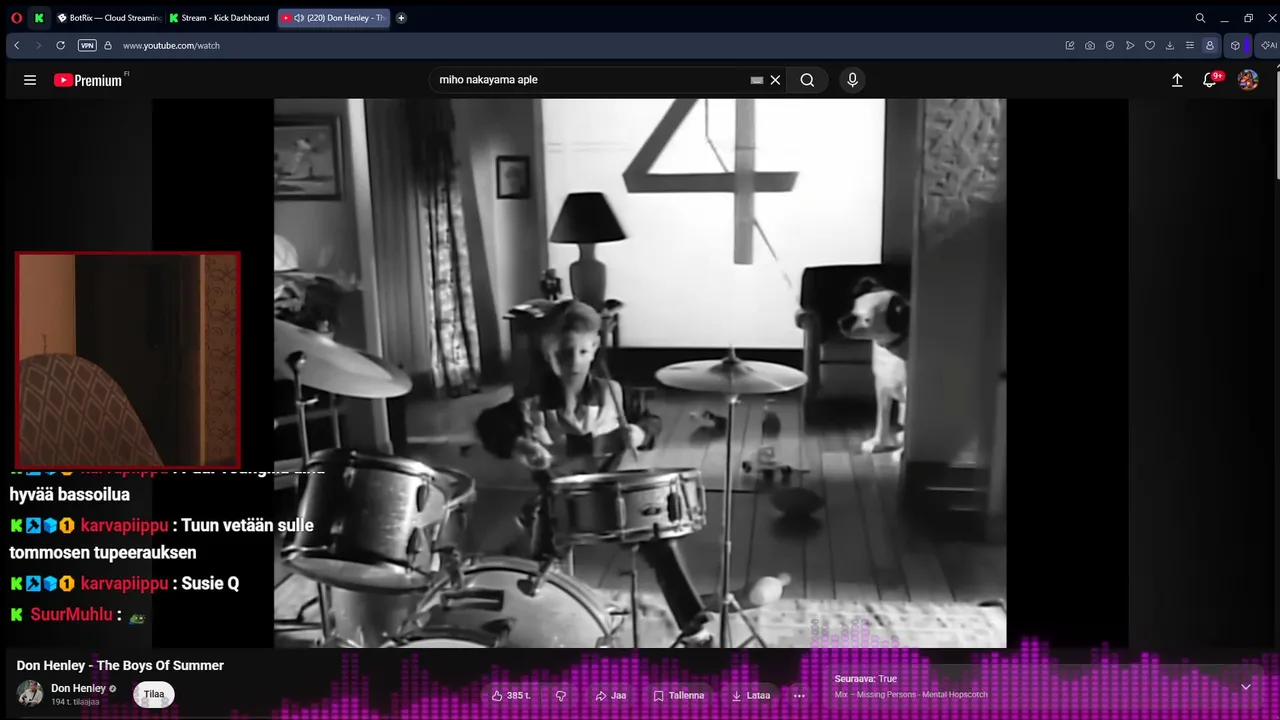
Task: Open the Opera AI assistant button
Action: click(1268, 45)
